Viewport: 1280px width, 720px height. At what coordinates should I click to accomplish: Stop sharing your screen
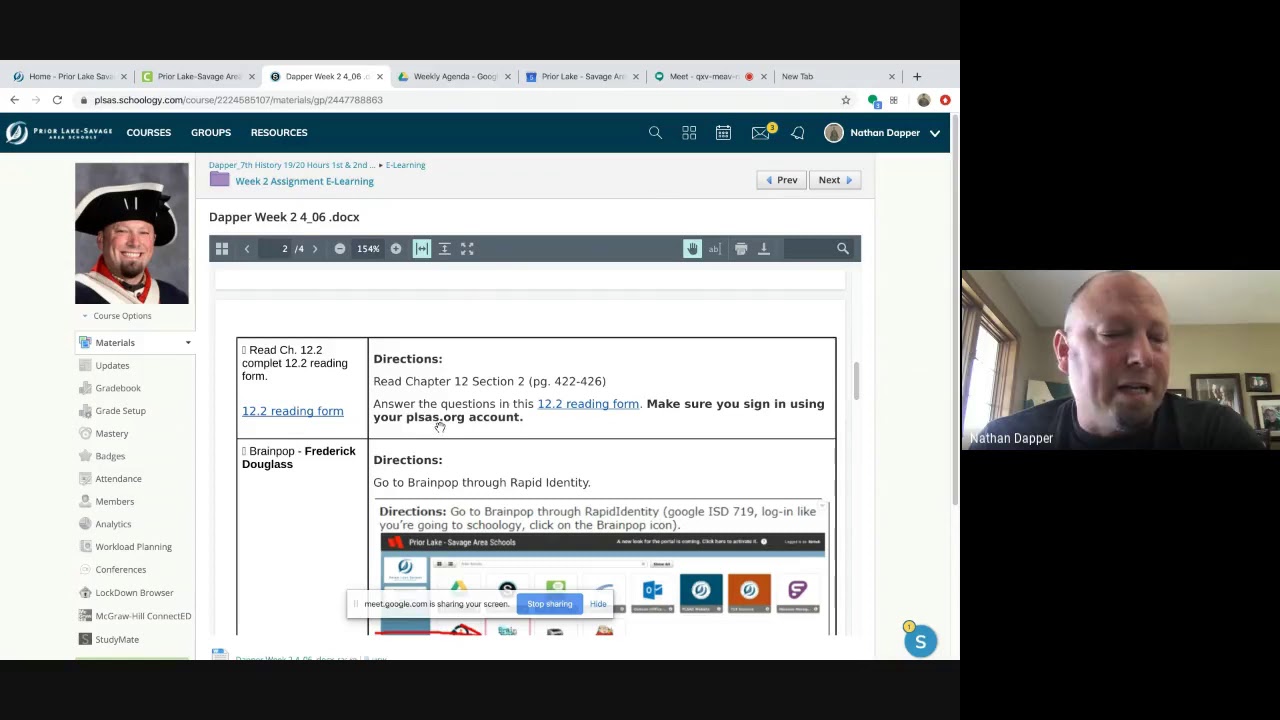click(x=550, y=604)
